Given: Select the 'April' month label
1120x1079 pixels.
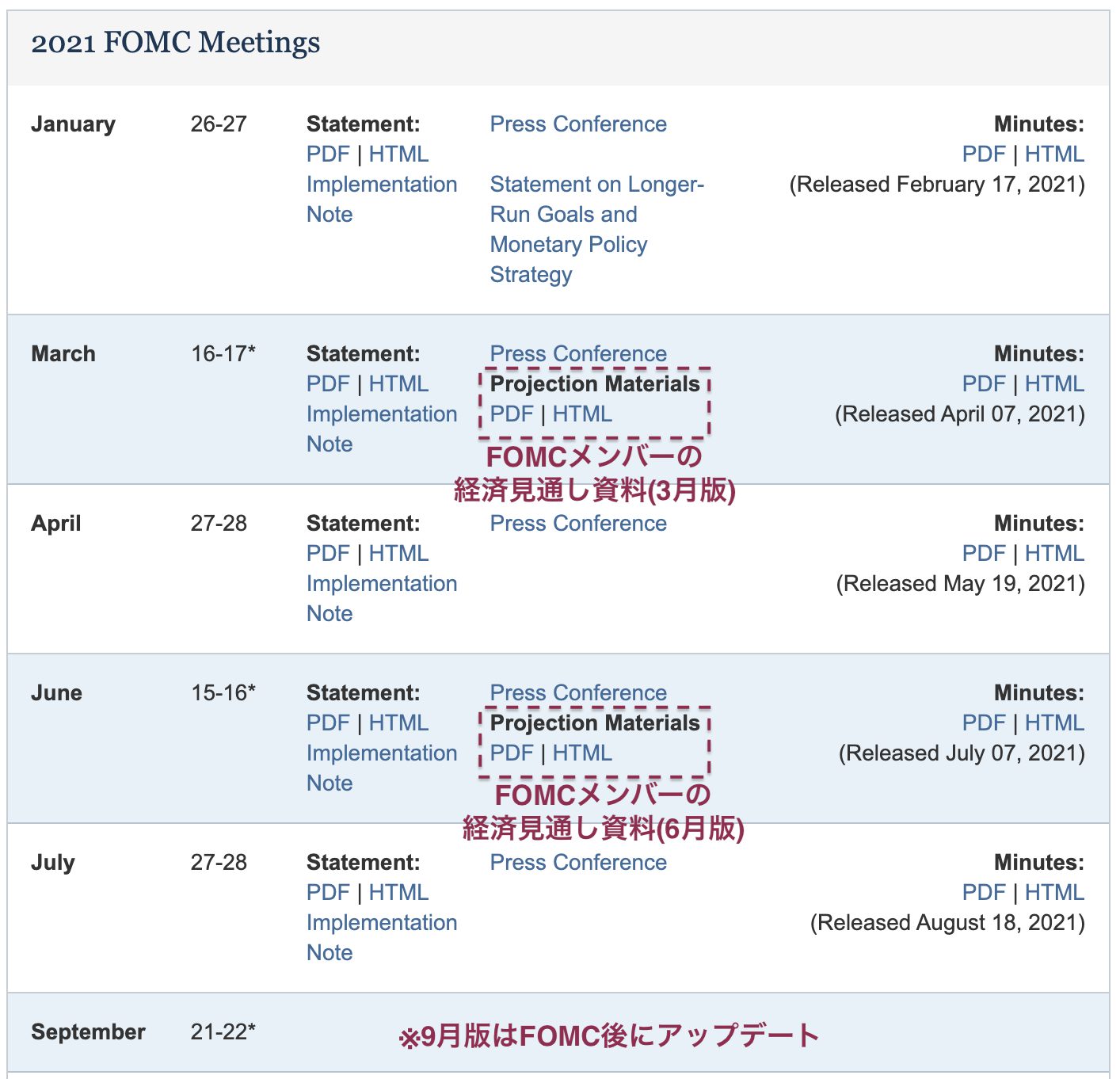Looking at the screenshot, I should 56,524.
